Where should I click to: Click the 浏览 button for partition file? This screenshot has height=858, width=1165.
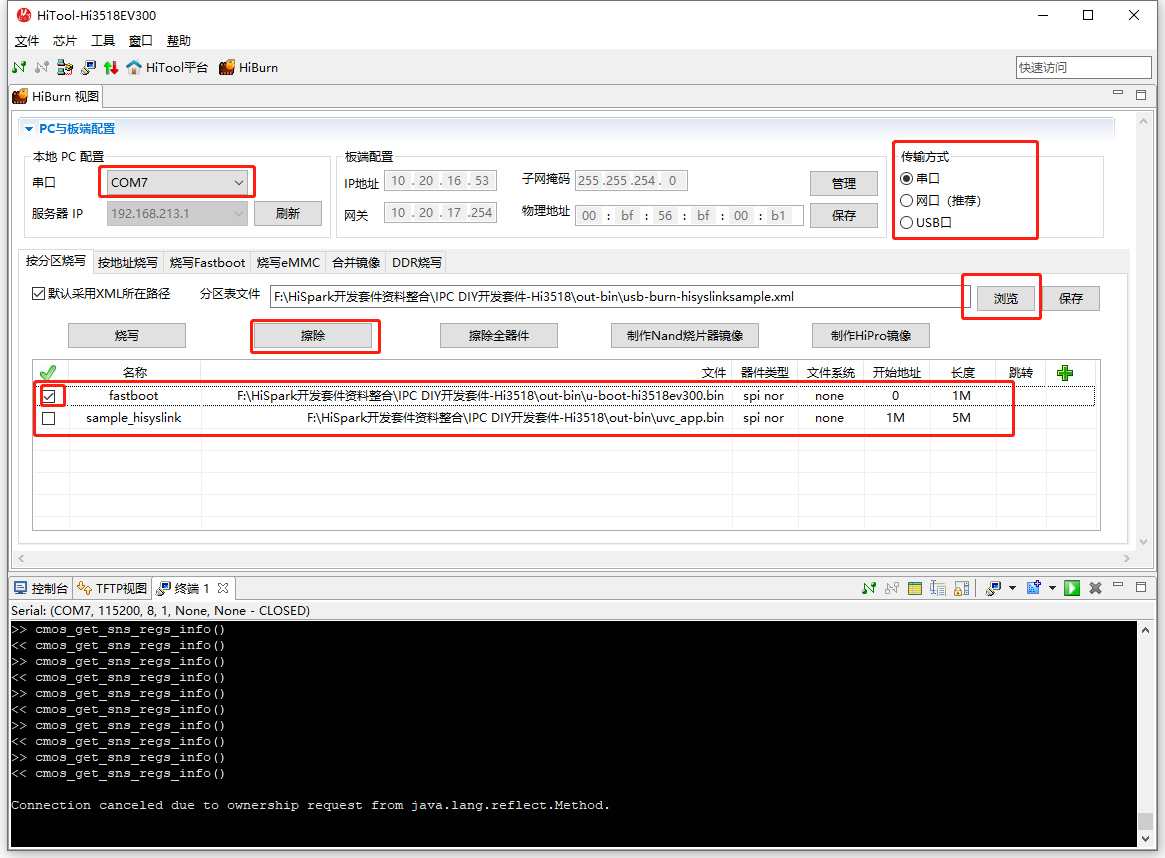[1005, 298]
